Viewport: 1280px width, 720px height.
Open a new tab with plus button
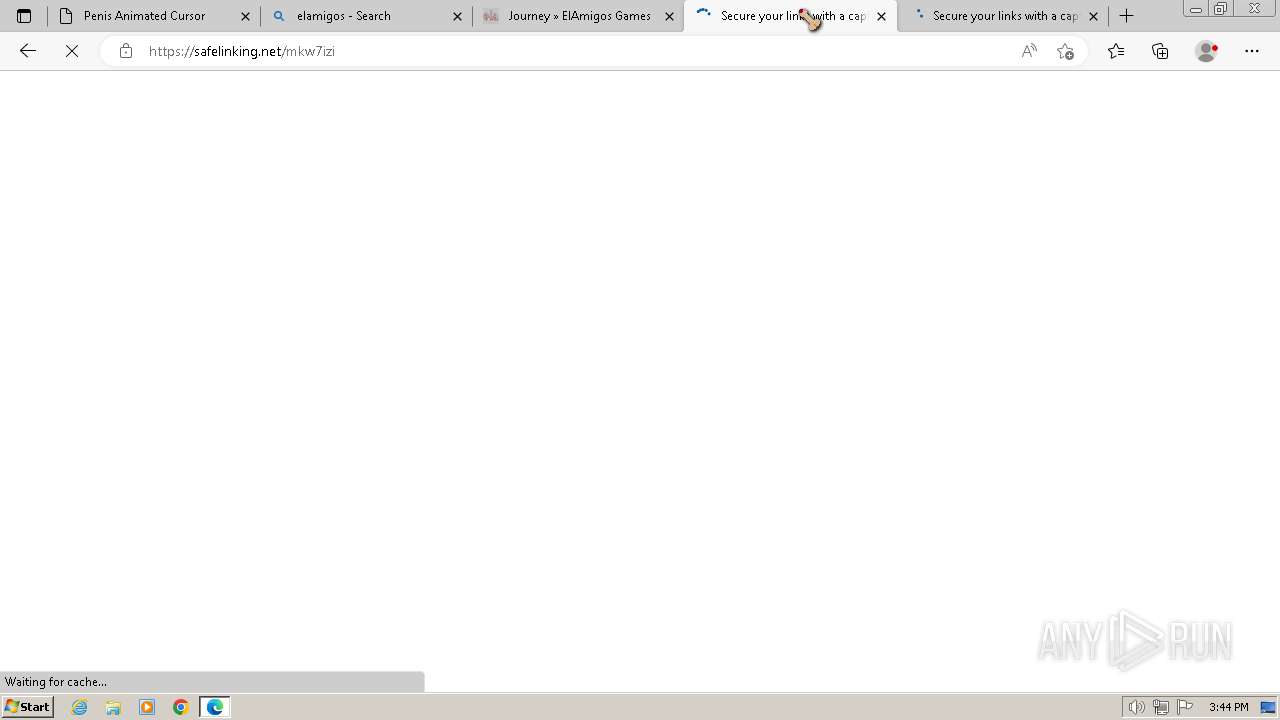[x=1126, y=16]
